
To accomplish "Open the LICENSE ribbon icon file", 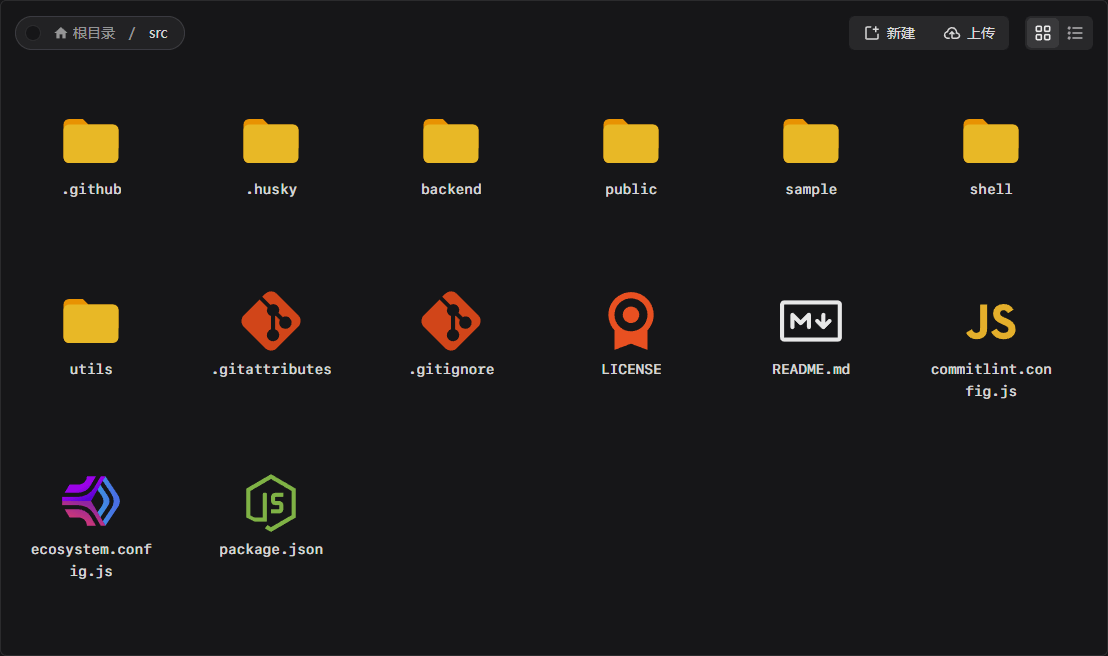I will [x=631, y=321].
